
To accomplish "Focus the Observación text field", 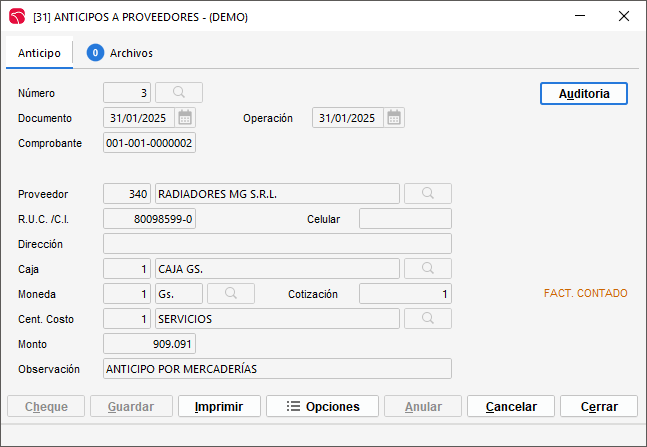I will click(x=277, y=369).
